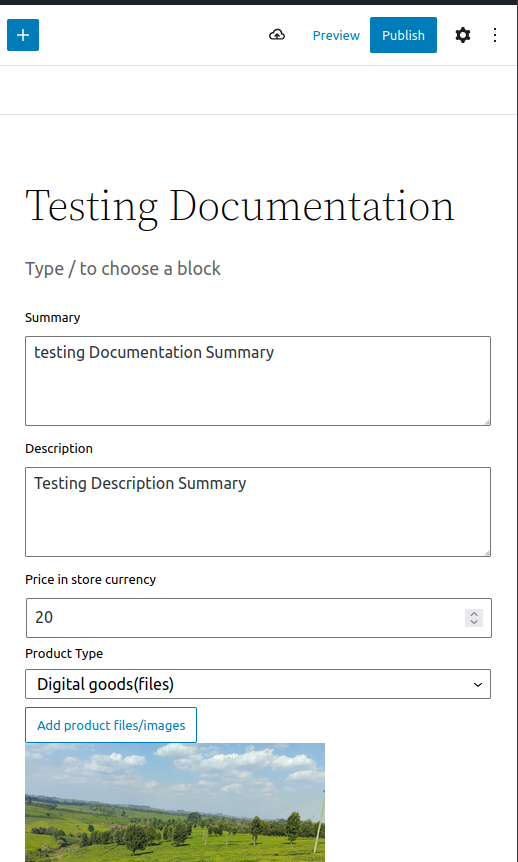Open the three-dot options menu
Screen dimensions: 518x862
coord(495,35)
